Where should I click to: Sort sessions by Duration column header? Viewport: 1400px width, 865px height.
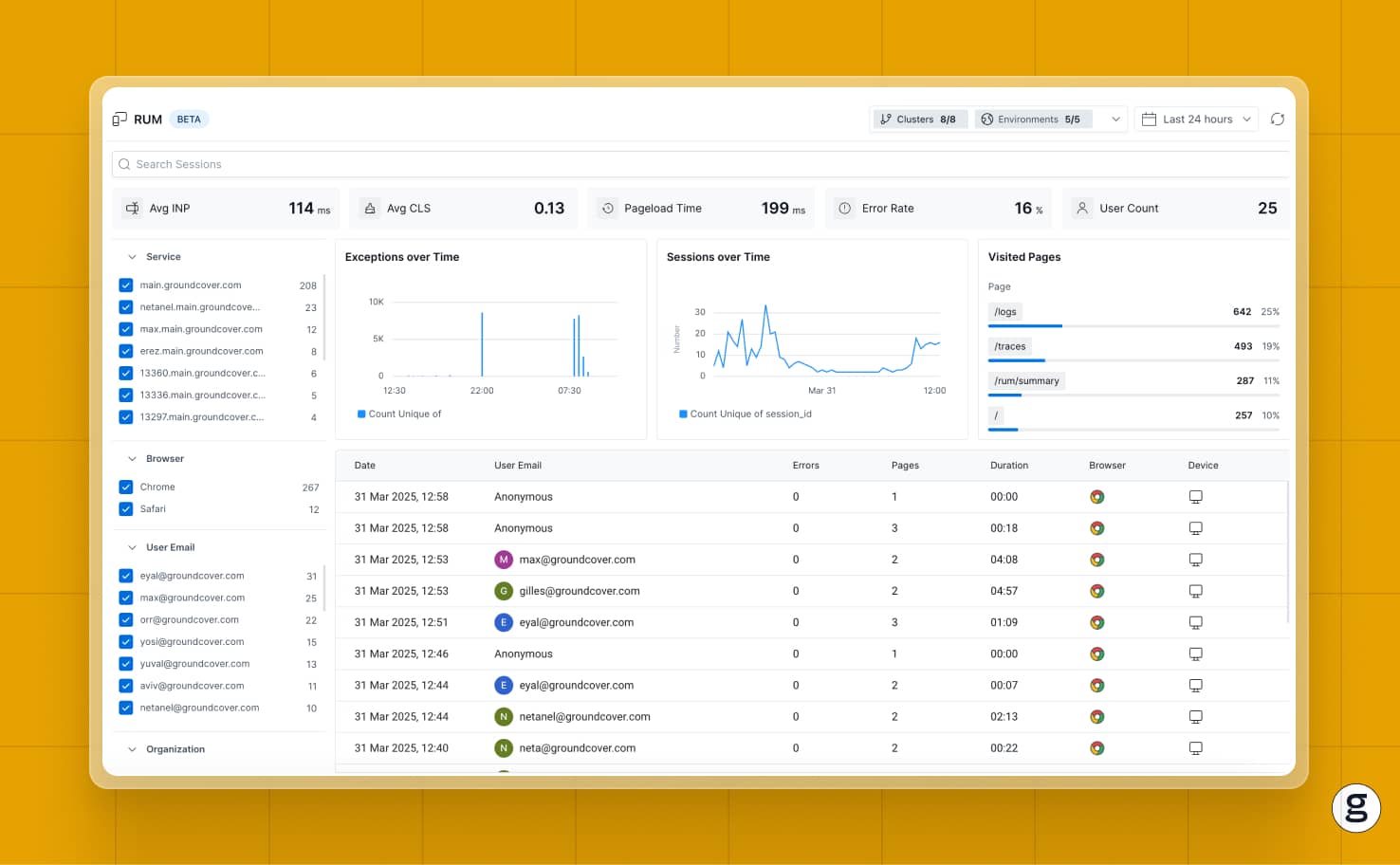tap(1009, 466)
